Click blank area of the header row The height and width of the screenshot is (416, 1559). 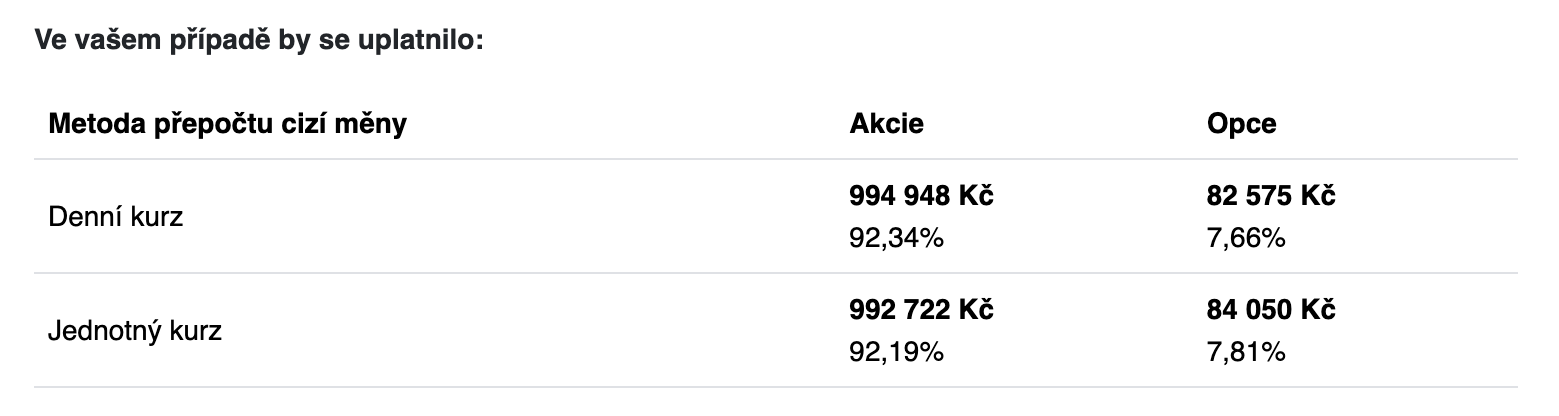click(x=620, y=124)
